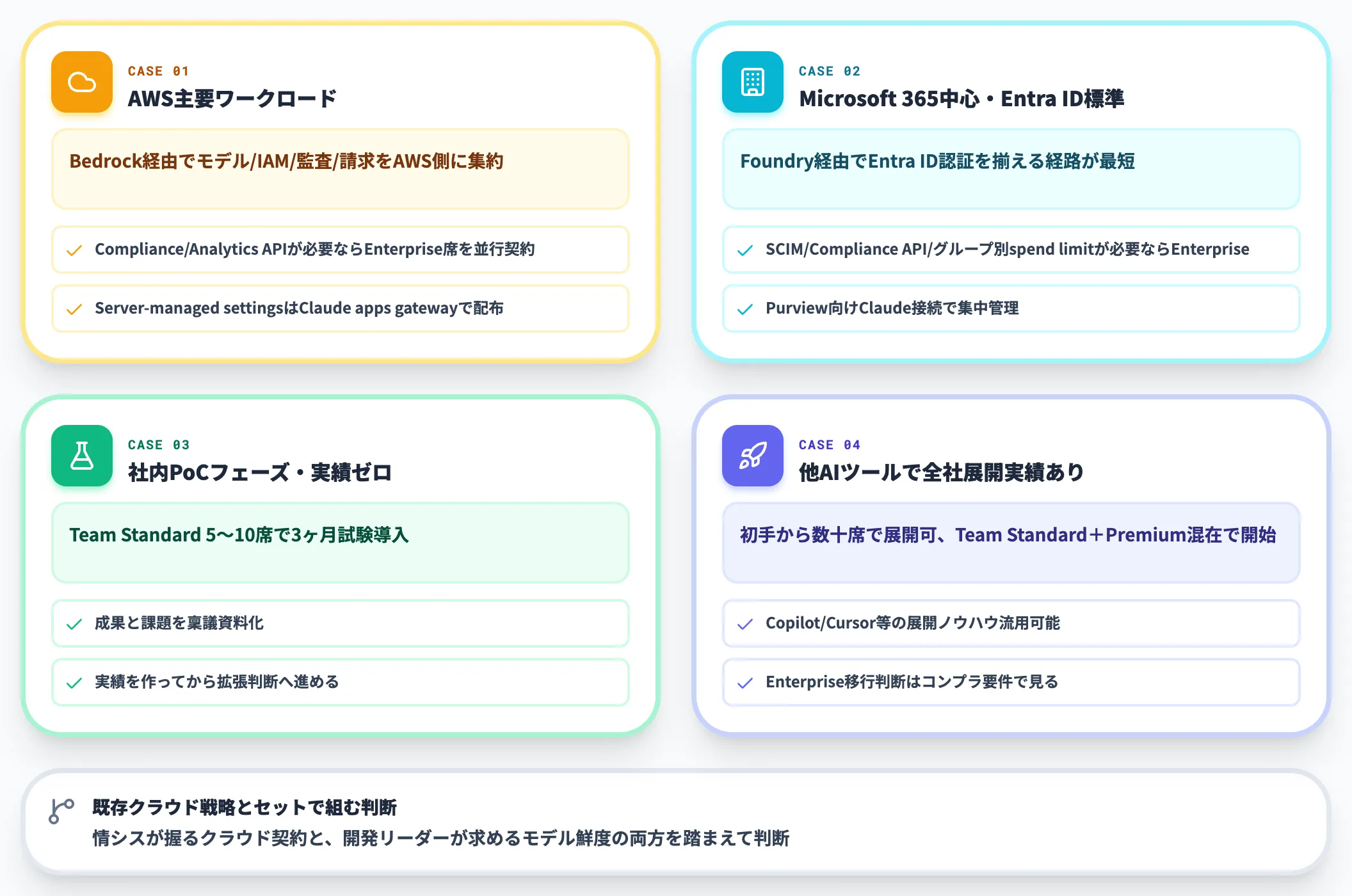
Task: Select the CASE 02 label
Action: coord(829,71)
